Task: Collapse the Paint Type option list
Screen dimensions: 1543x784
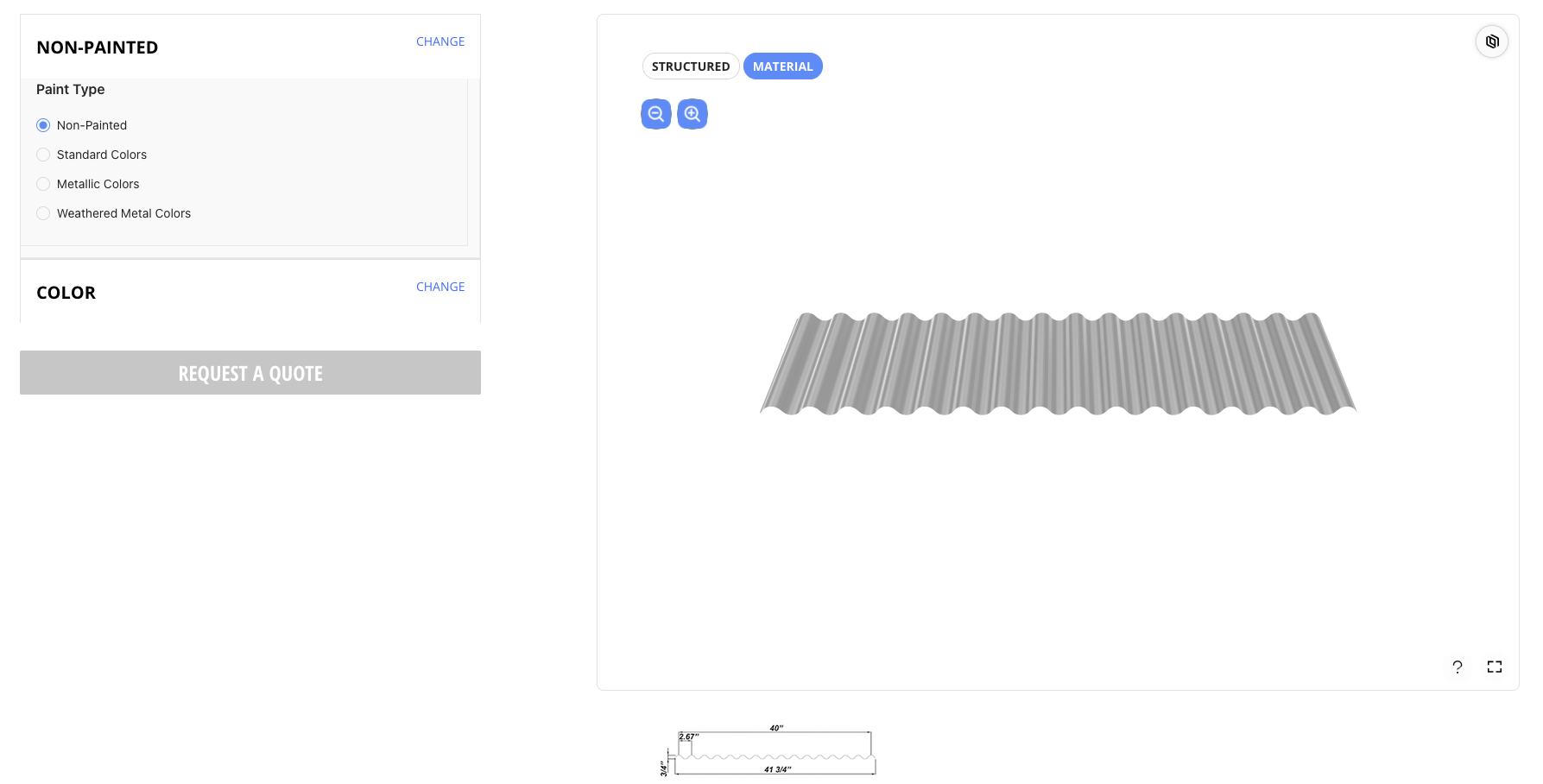Action: click(x=70, y=89)
